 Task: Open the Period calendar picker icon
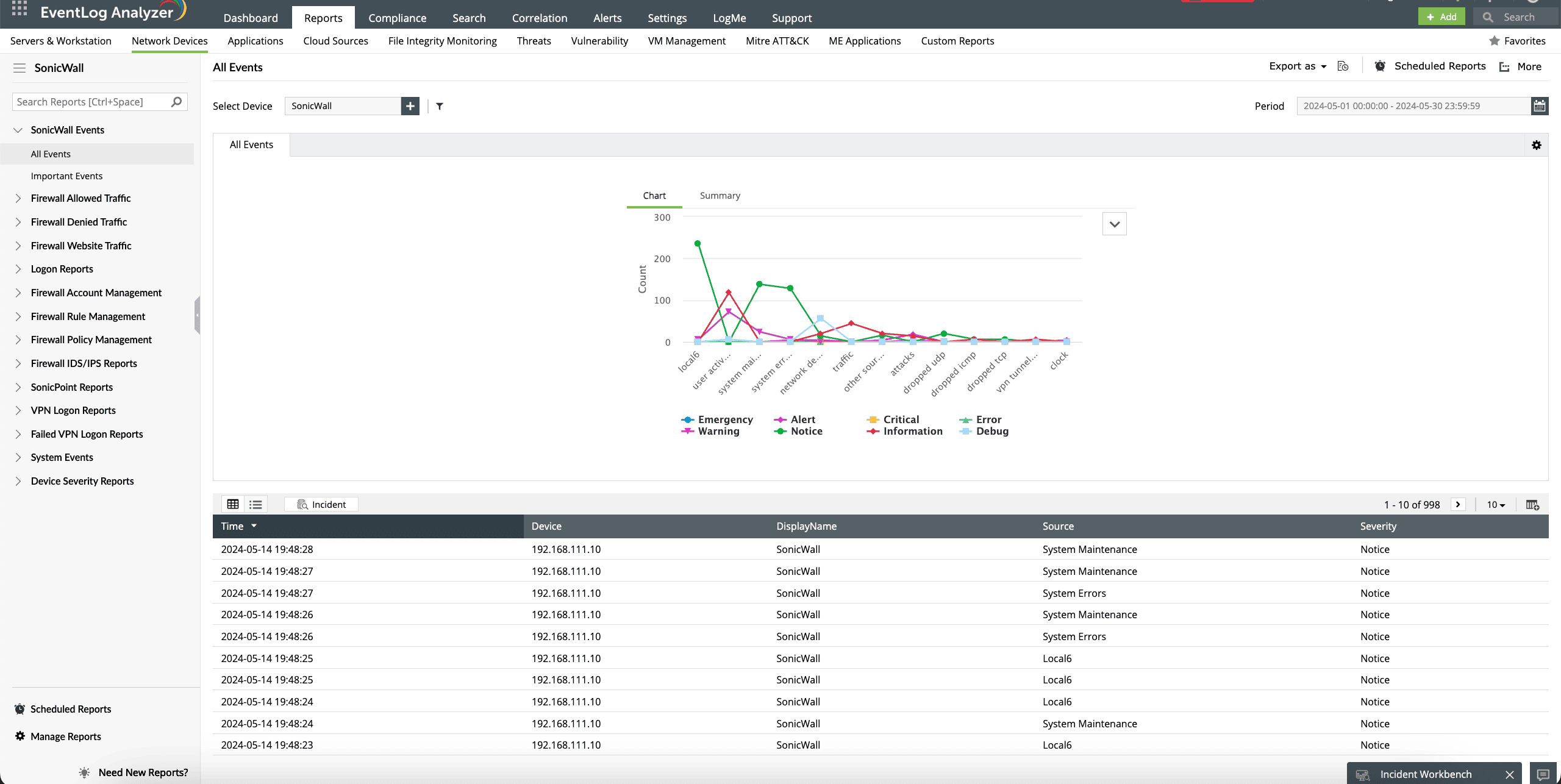click(x=1540, y=106)
